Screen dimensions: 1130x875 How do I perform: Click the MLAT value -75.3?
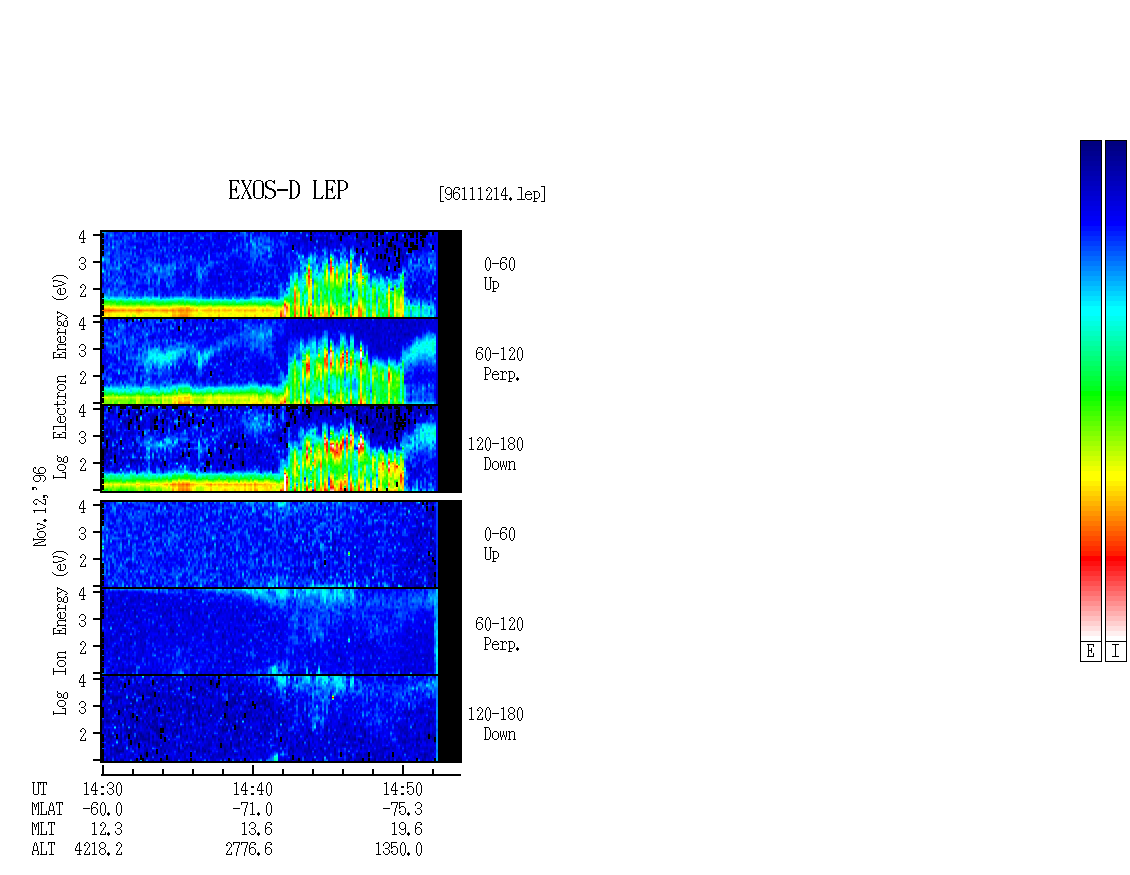pyautogui.click(x=402, y=809)
